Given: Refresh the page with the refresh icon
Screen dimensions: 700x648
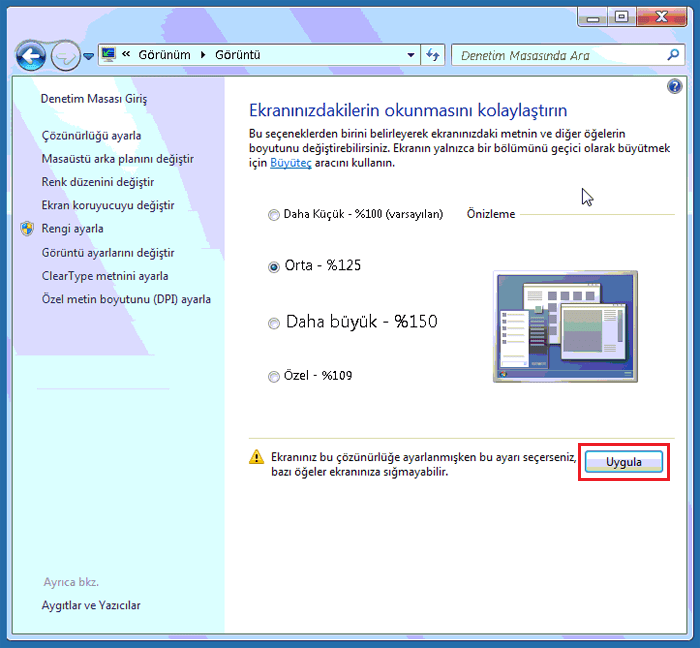Looking at the screenshot, I should point(432,55).
